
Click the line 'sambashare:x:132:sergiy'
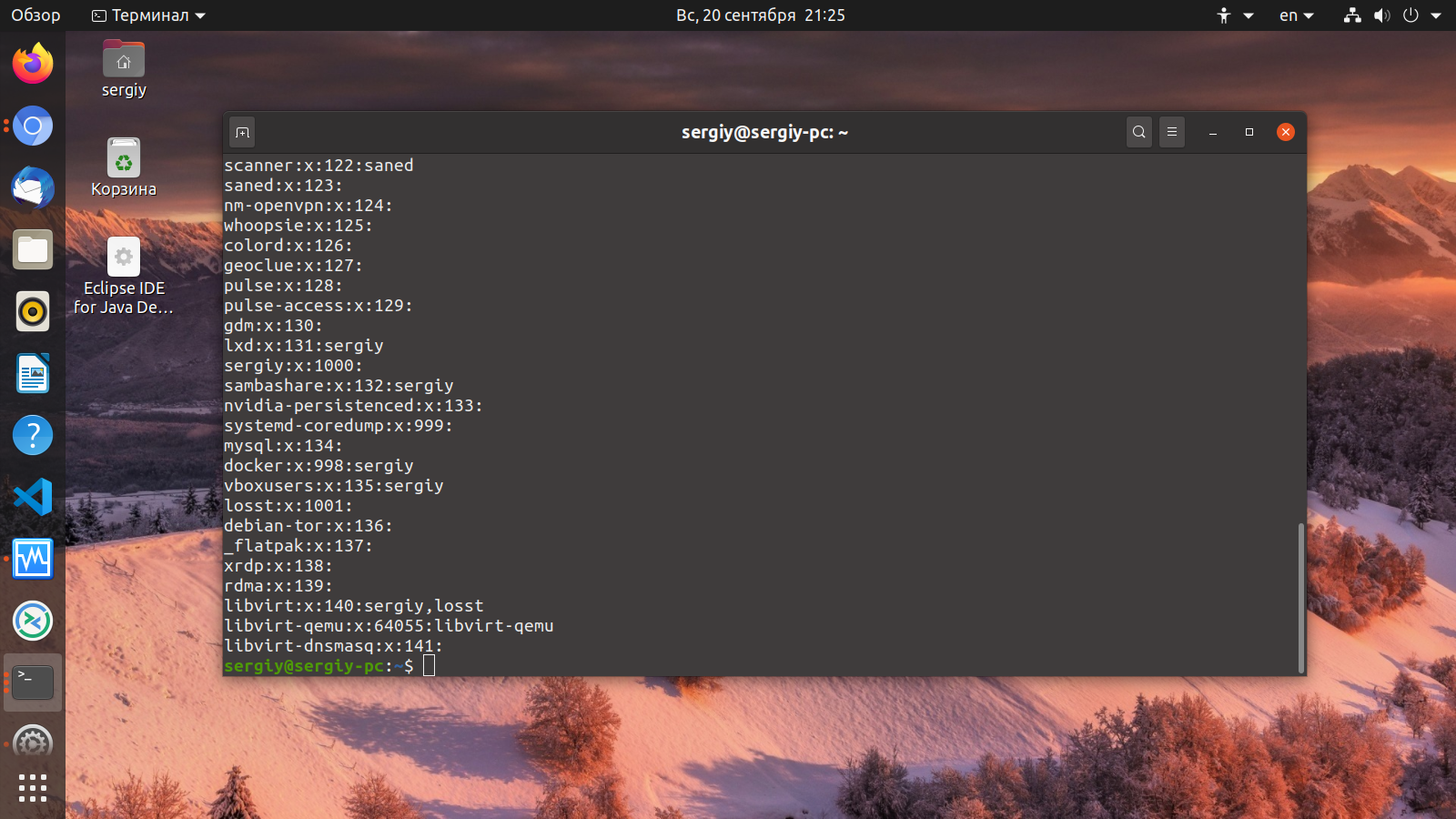point(339,386)
